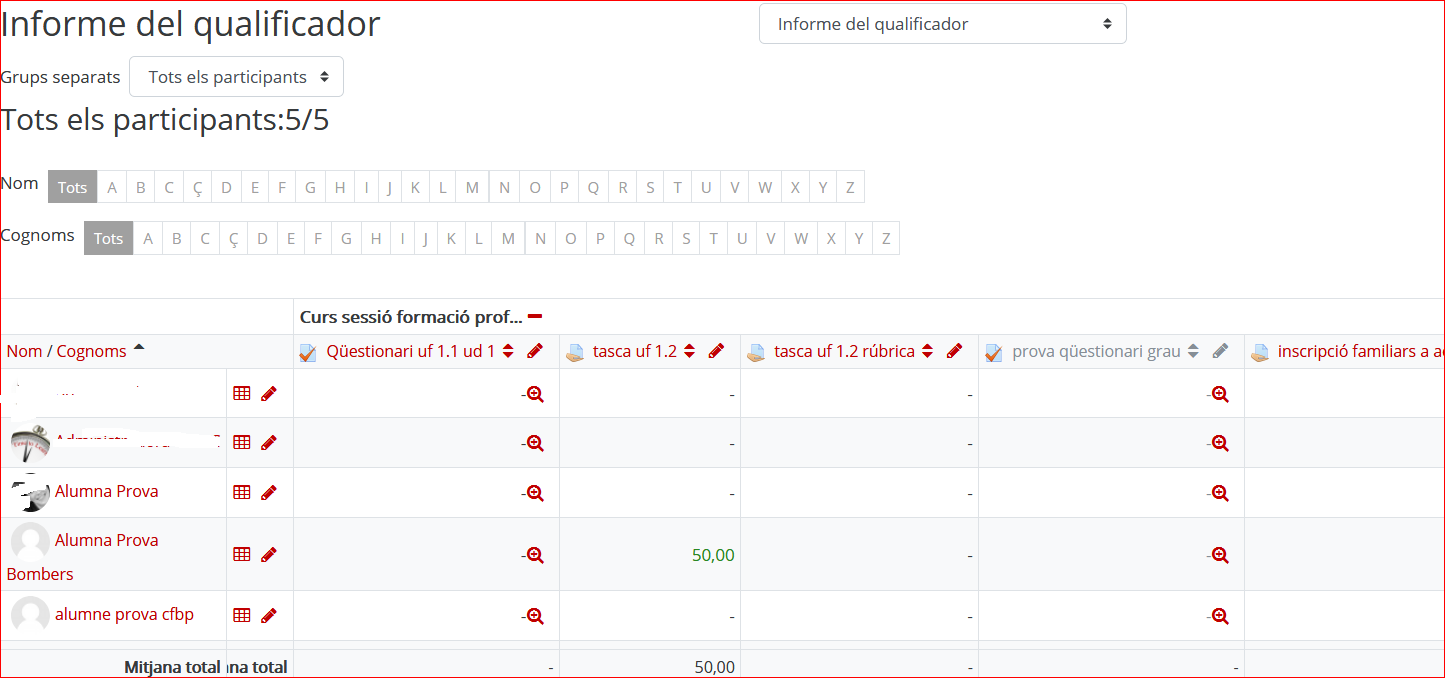Click avatar in the Administr... row
The height and width of the screenshot is (678, 1445).
(x=30, y=441)
